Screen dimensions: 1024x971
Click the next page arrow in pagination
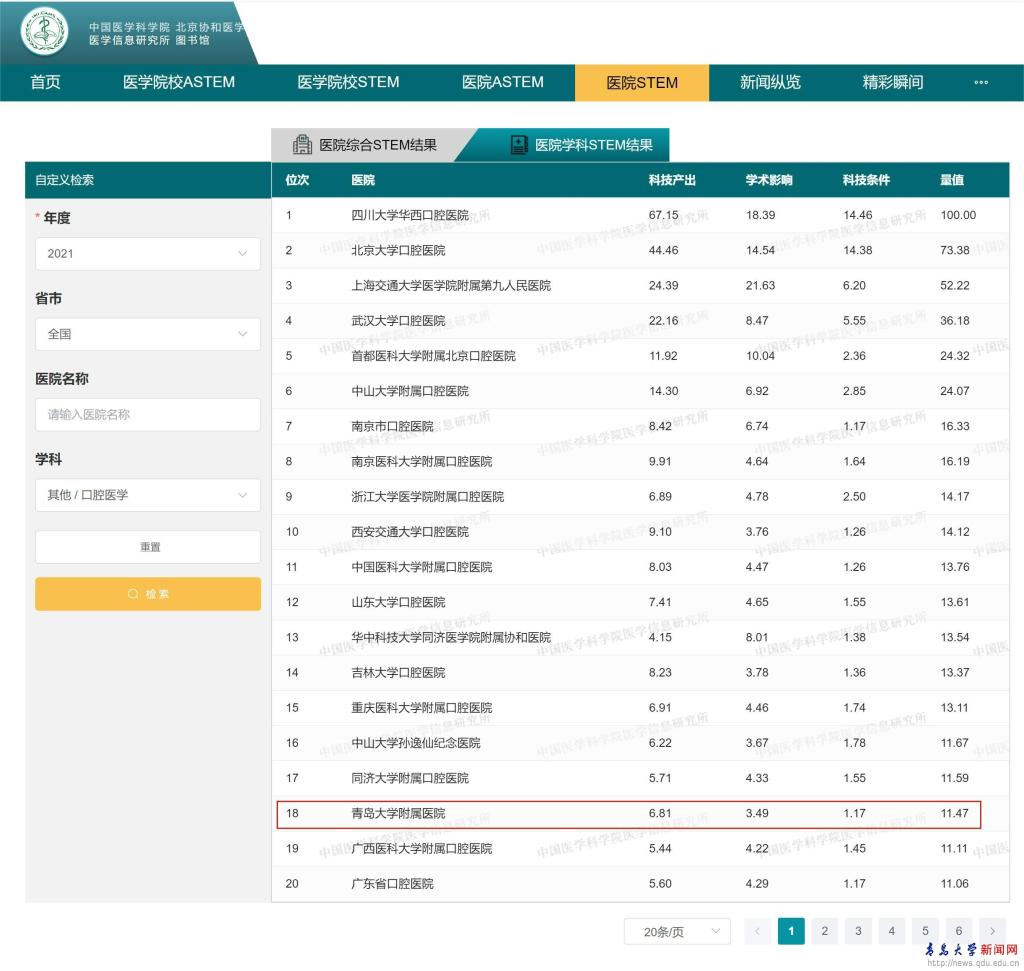pyautogui.click(x=992, y=931)
